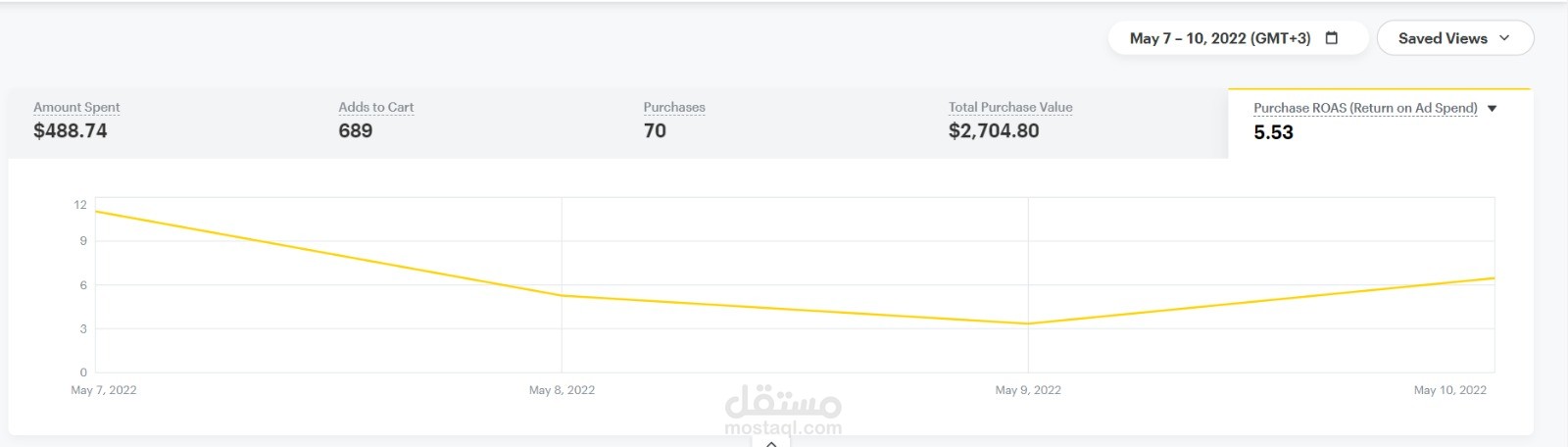Click the chart line endpoint at May 10
Screen dimensions: 1568x447
[x=1494, y=278]
